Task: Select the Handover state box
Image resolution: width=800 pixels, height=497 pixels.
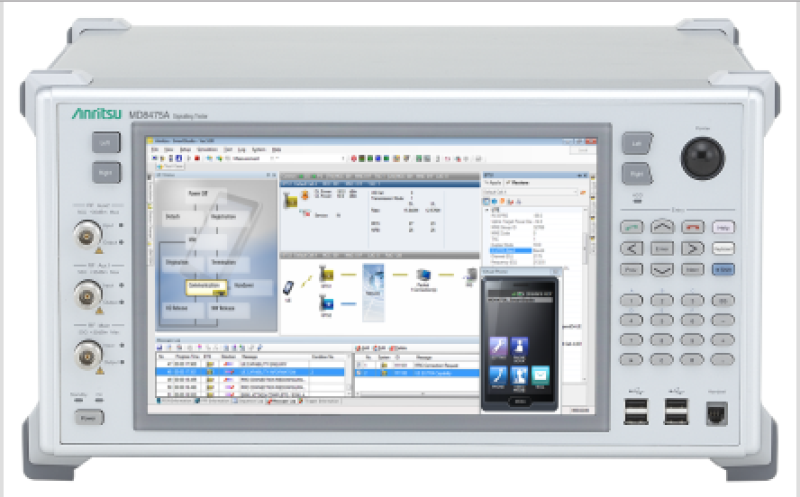Action: pyautogui.click(x=252, y=286)
